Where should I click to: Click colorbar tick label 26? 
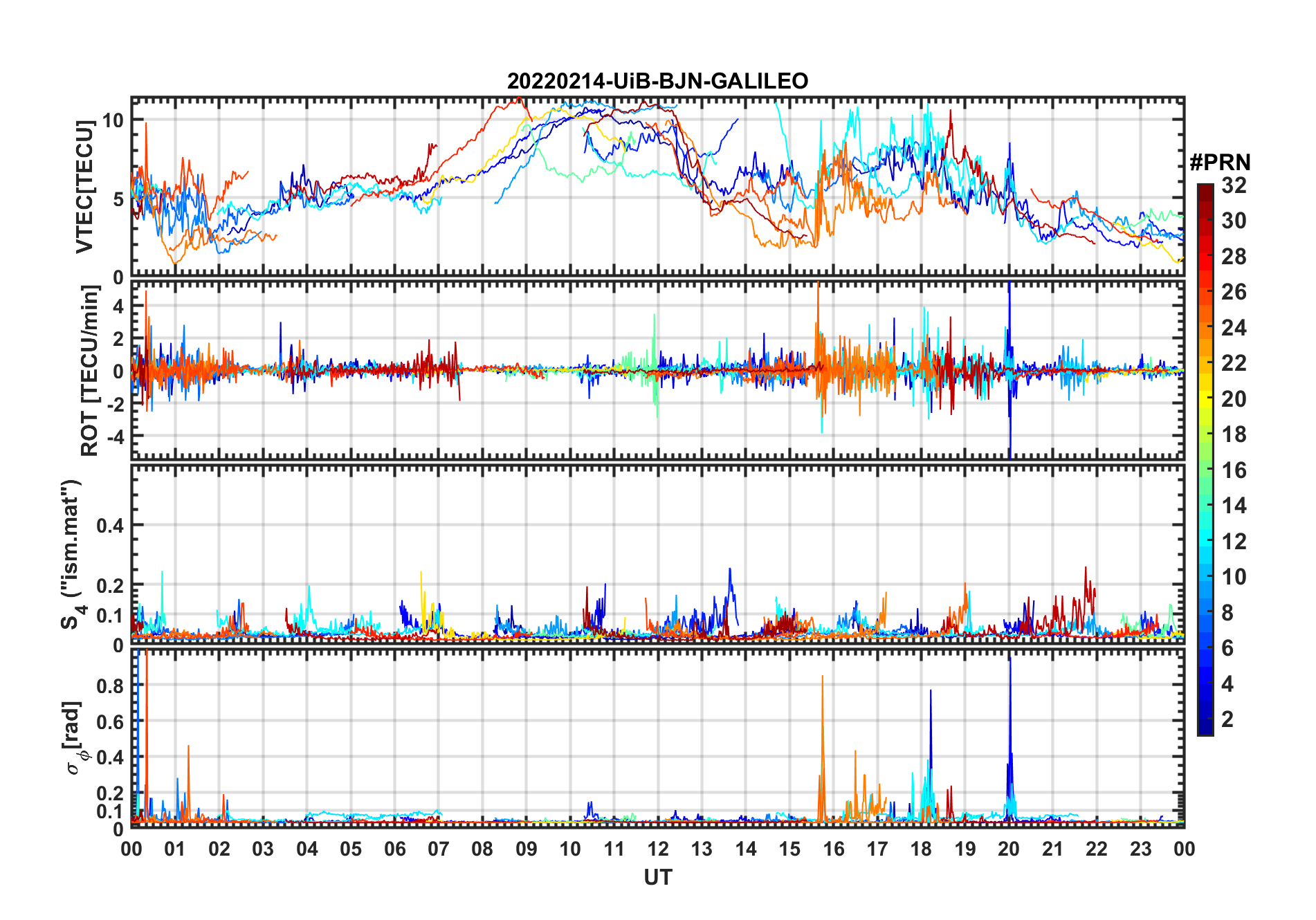[x=1234, y=292]
